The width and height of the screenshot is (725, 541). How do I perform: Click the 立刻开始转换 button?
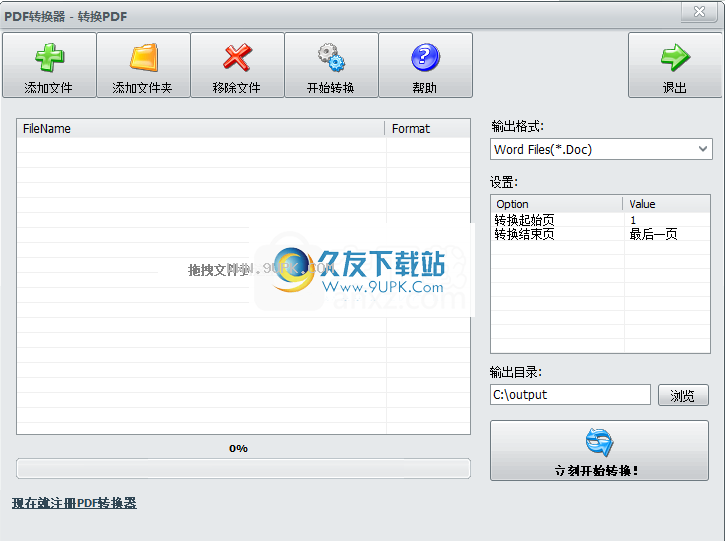pos(599,450)
